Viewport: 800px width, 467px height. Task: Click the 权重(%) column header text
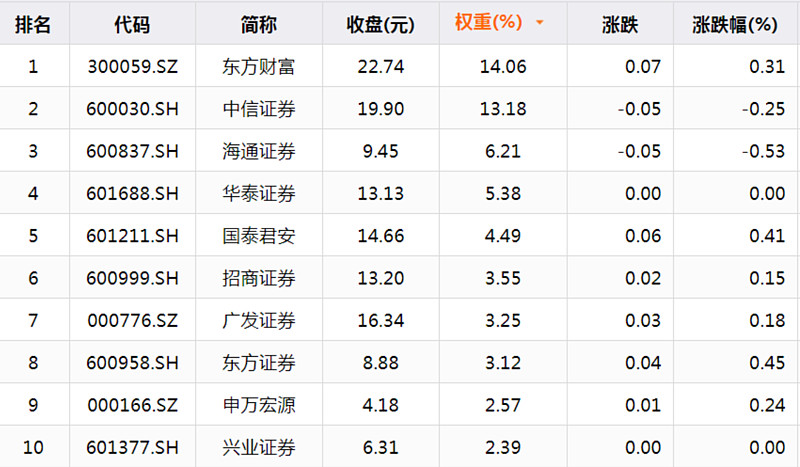pyautogui.click(x=488, y=22)
